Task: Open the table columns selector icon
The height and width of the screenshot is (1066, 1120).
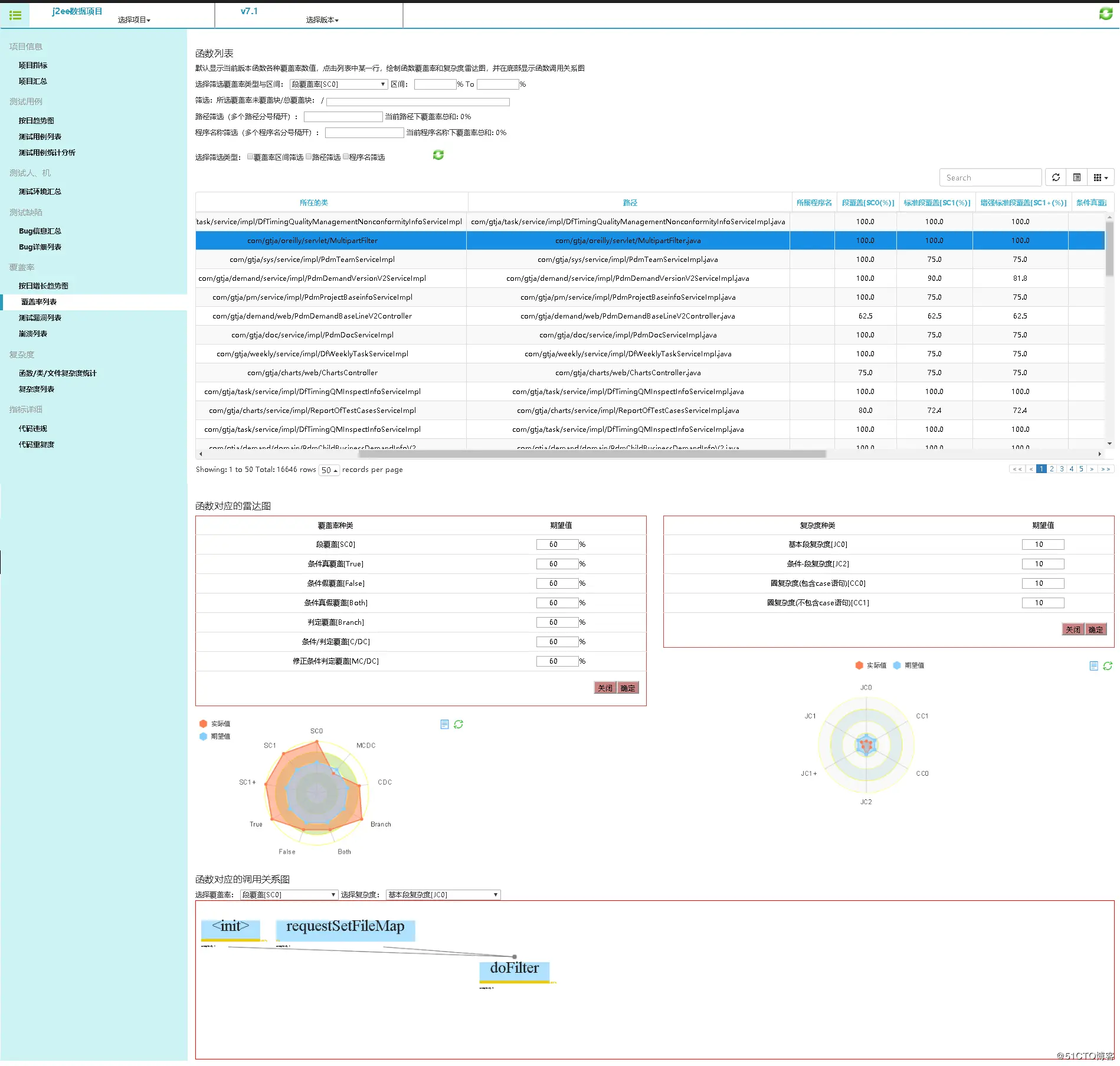Action: (1101, 178)
